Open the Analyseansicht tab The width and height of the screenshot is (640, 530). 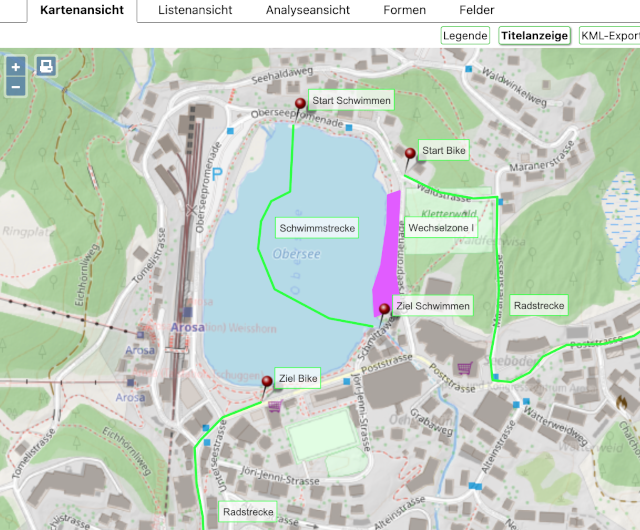307,11
